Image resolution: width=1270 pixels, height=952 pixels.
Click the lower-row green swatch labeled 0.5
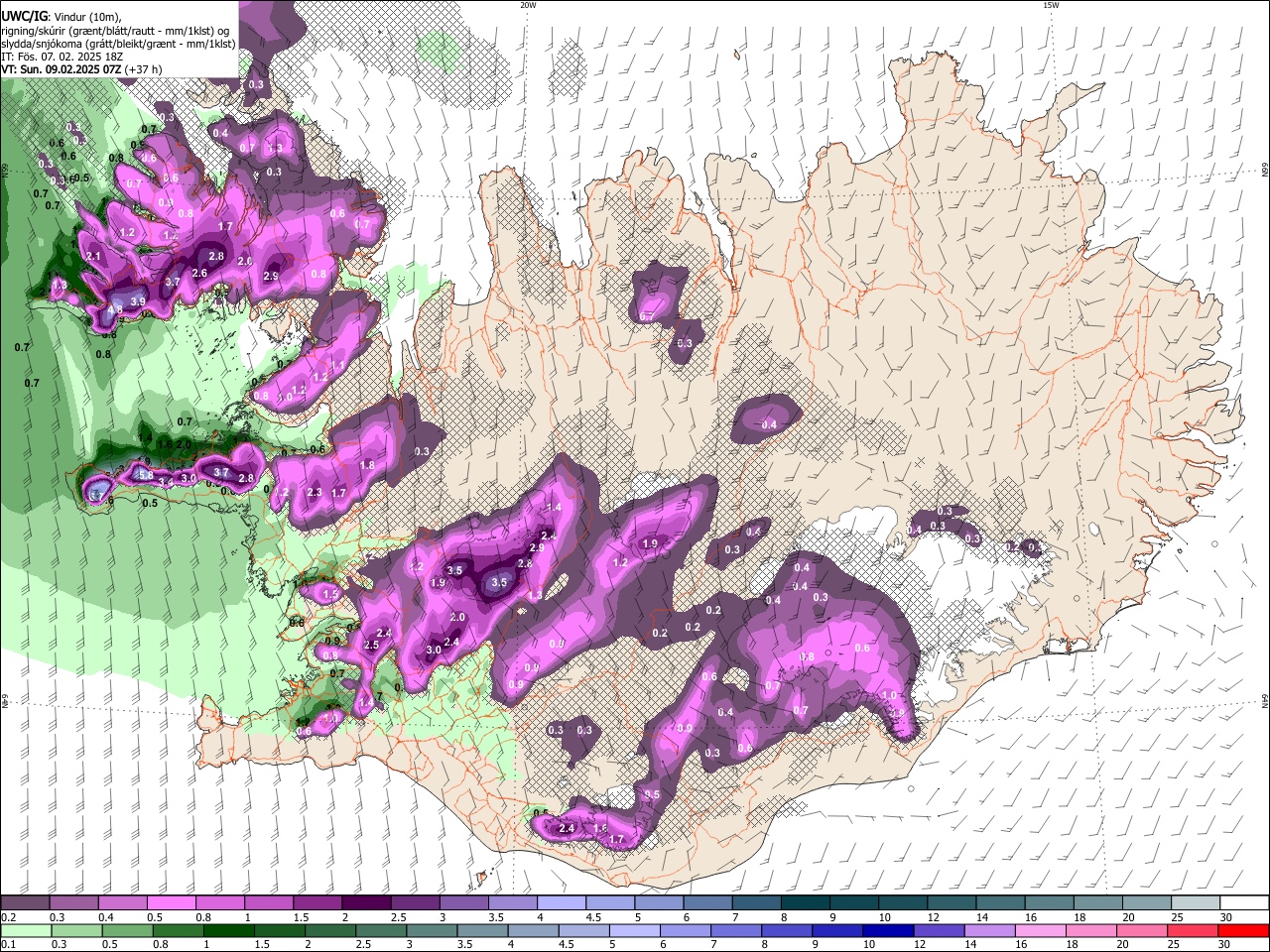[127, 930]
